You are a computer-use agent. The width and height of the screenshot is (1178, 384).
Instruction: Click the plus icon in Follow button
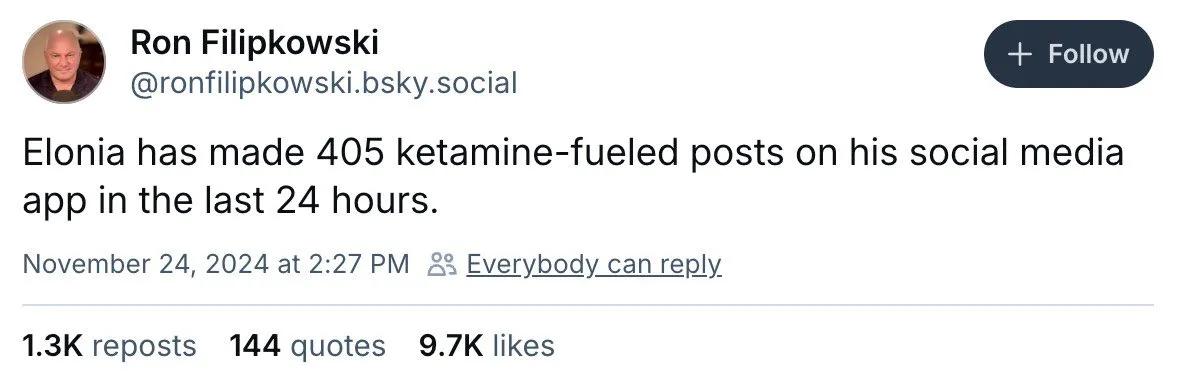pyautogui.click(x=1019, y=54)
